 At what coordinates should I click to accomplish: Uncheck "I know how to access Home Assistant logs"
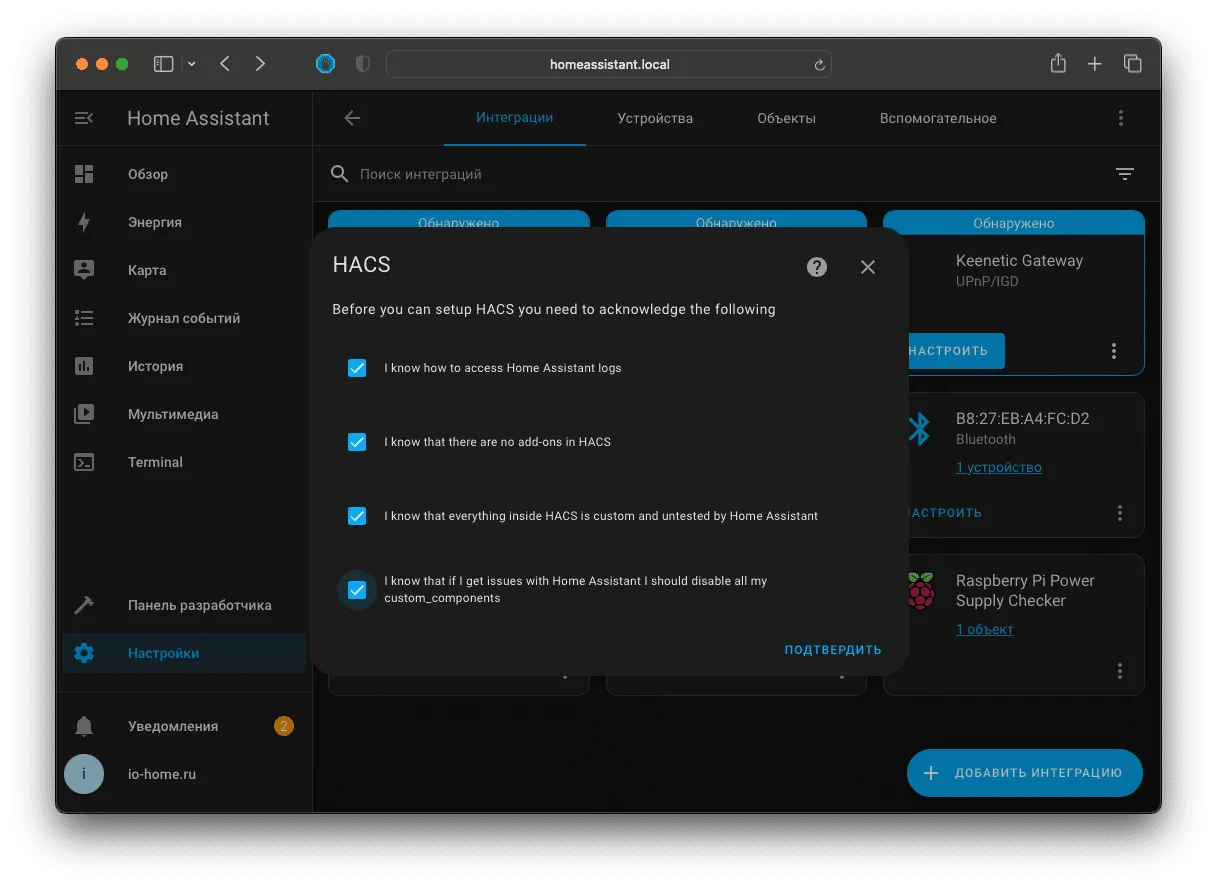click(357, 368)
